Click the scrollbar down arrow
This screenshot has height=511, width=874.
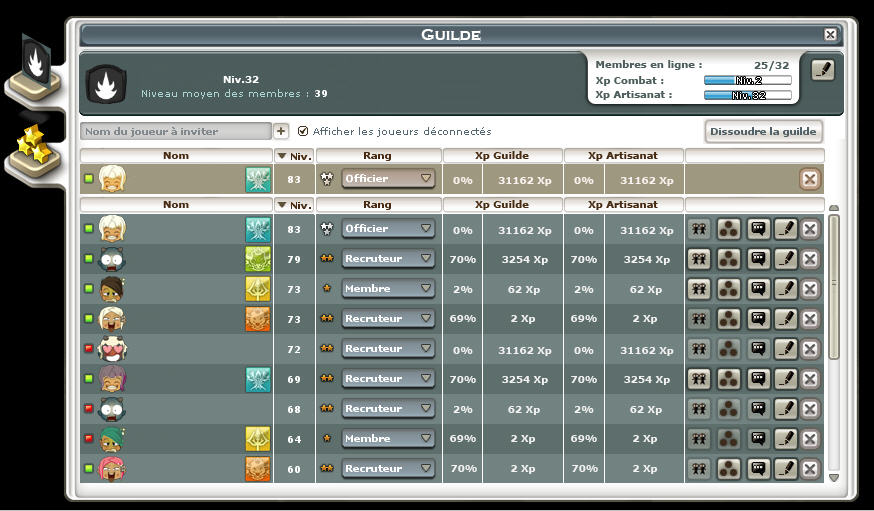[x=834, y=478]
